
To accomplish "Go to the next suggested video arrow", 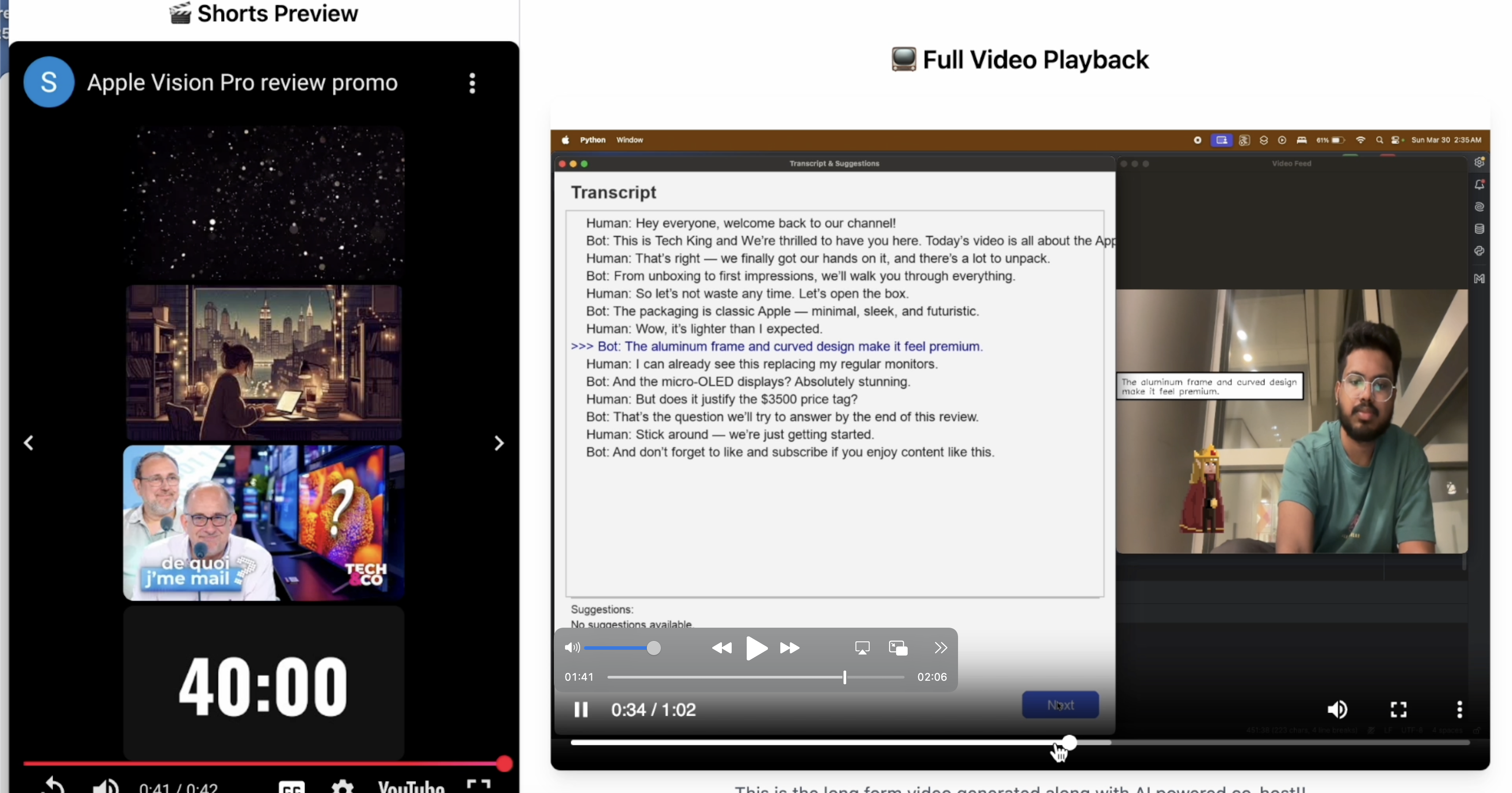I will point(499,443).
